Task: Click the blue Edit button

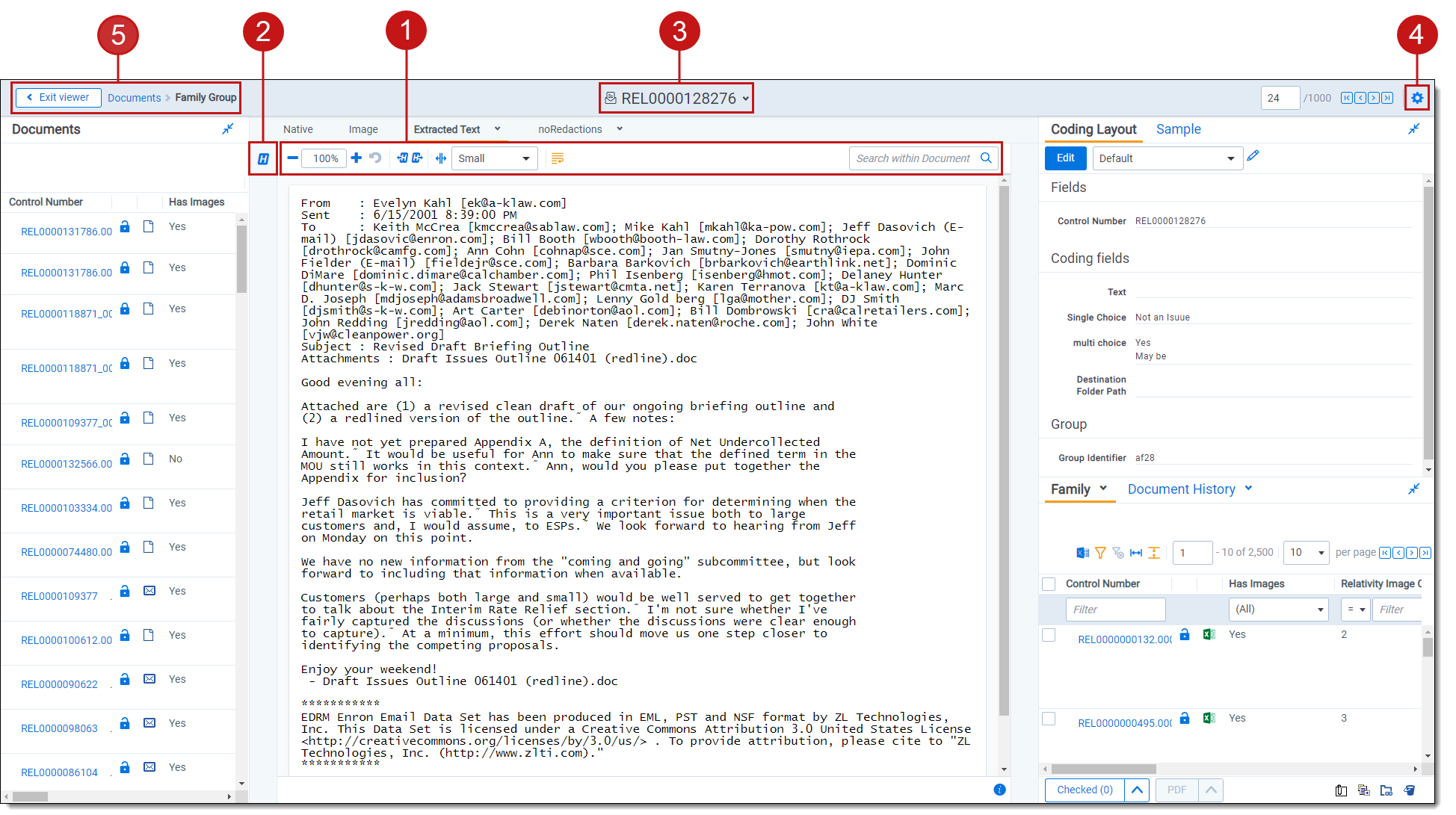Action: tap(1065, 158)
